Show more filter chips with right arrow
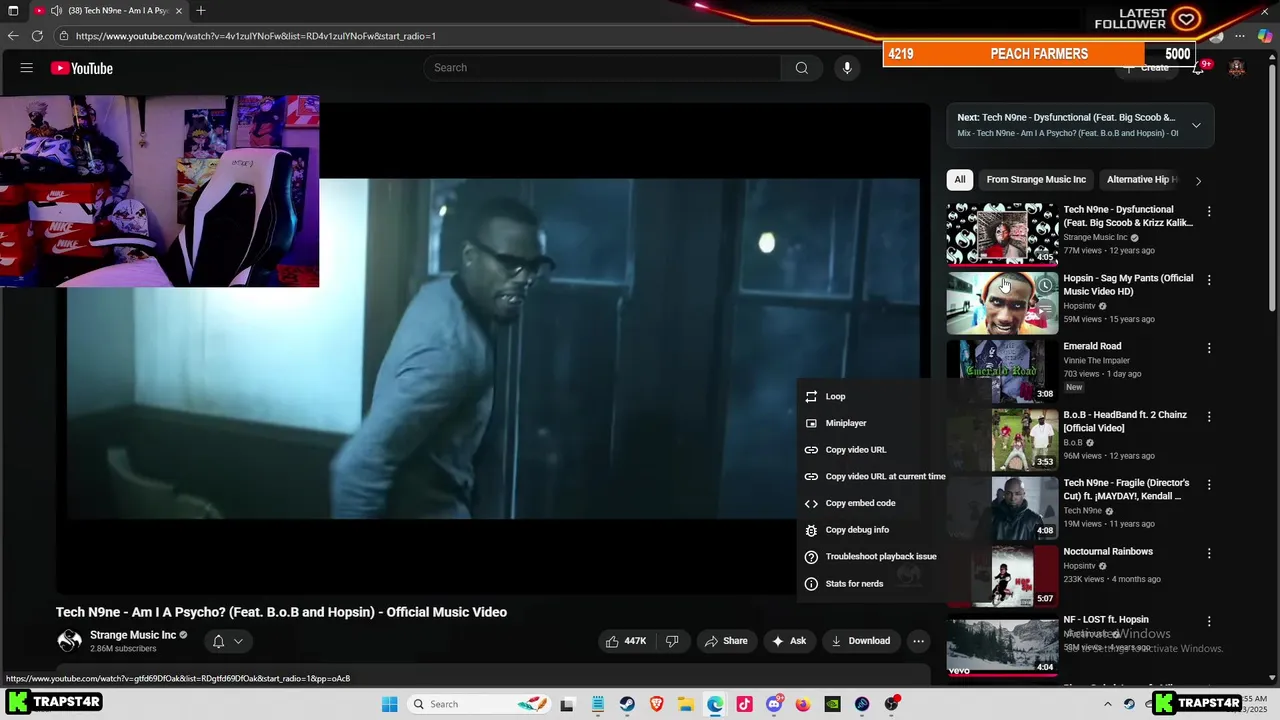Viewport: 1280px width, 720px height. pos(1198,180)
